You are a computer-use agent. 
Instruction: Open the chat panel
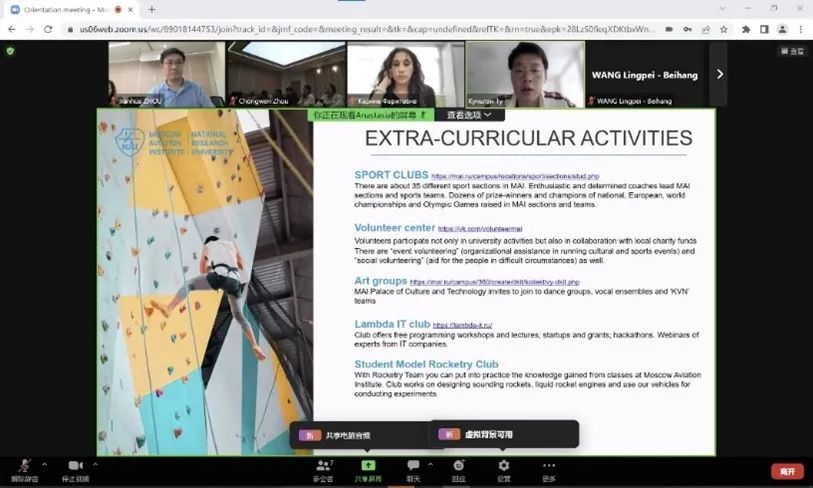(x=413, y=466)
